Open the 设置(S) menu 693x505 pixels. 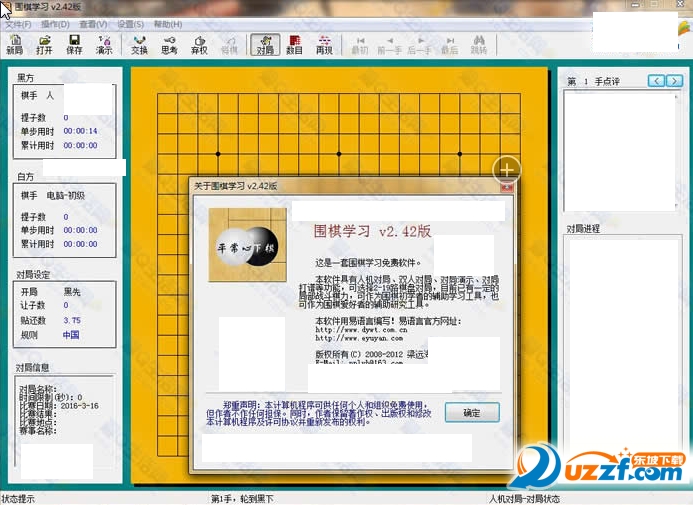129,23
